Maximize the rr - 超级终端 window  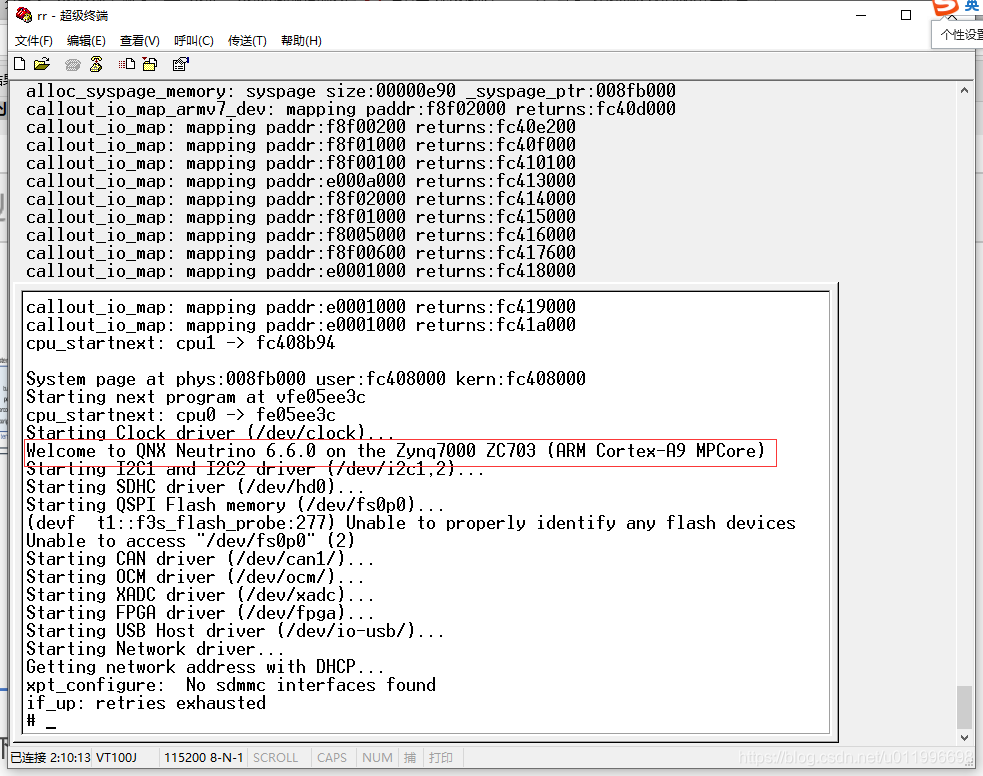[906, 15]
